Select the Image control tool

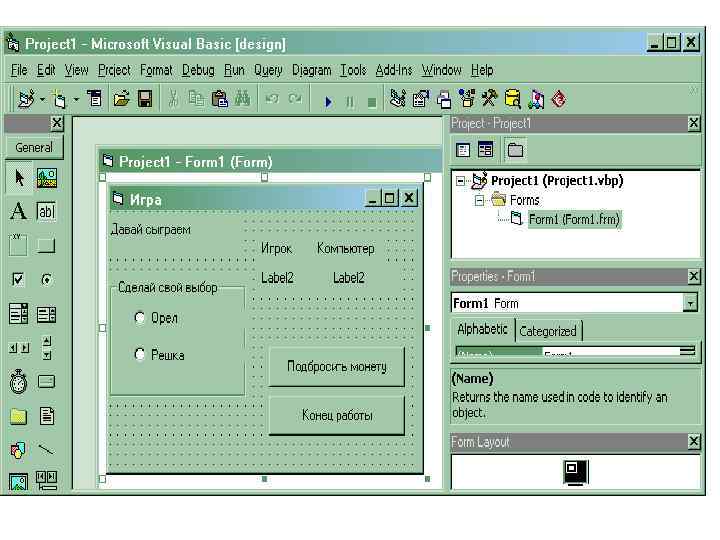coord(19,482)
